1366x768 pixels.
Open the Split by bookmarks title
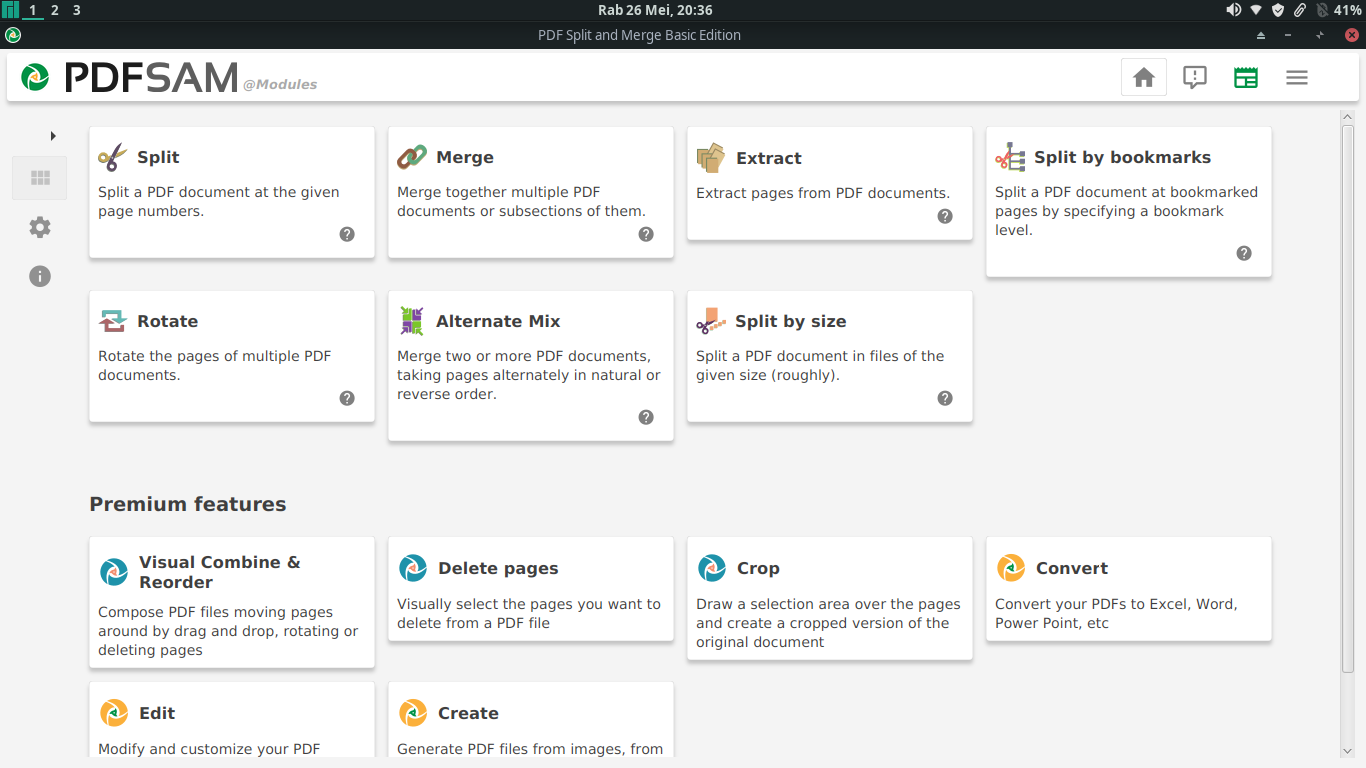(1122, 157)
